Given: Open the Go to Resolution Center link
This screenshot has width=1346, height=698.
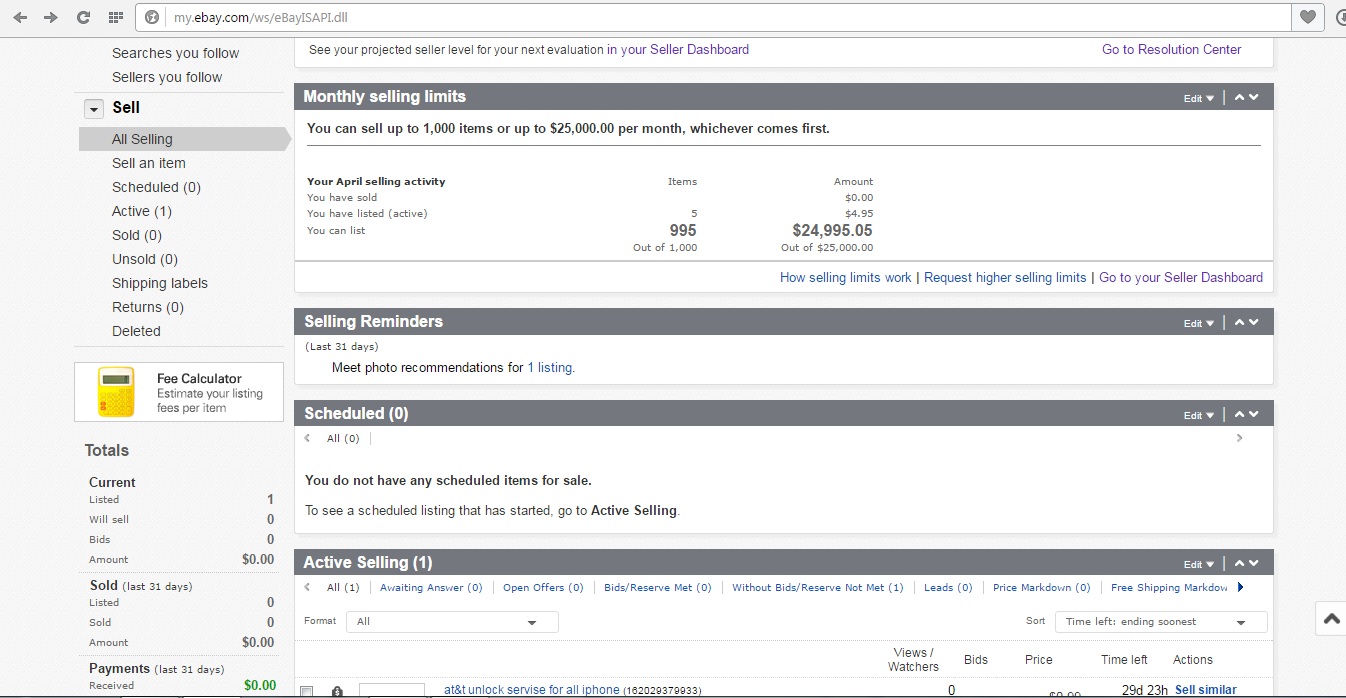Looking at the screenshot, I should coord(1171,50).
